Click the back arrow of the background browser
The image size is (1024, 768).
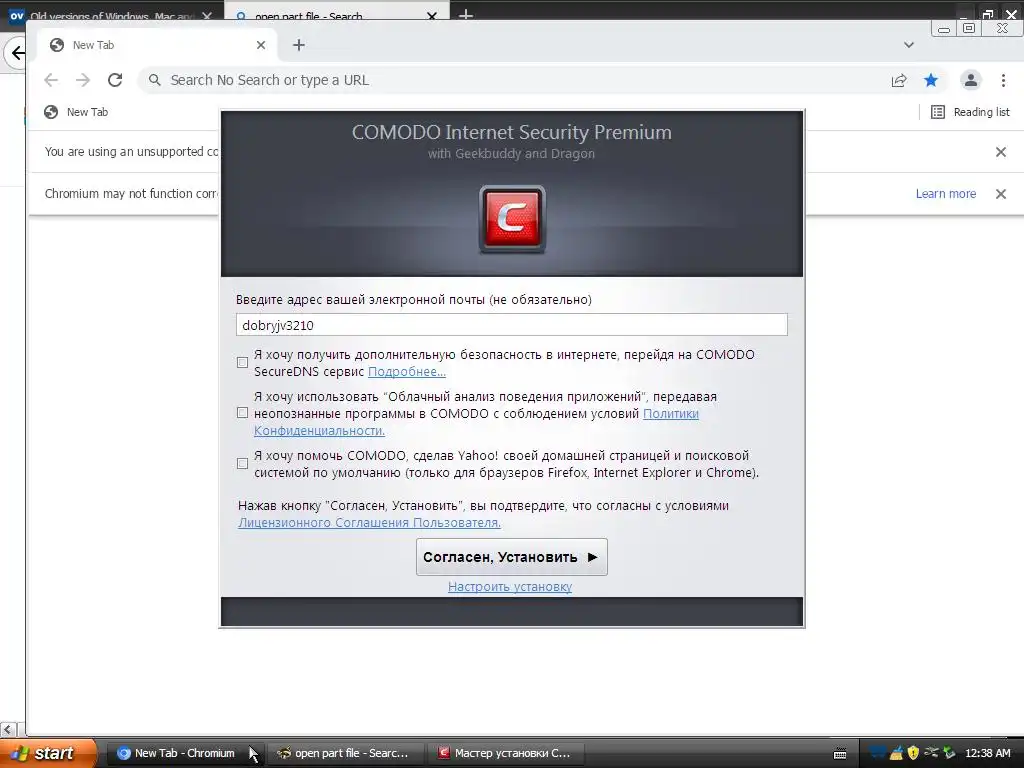coord(16,53)
